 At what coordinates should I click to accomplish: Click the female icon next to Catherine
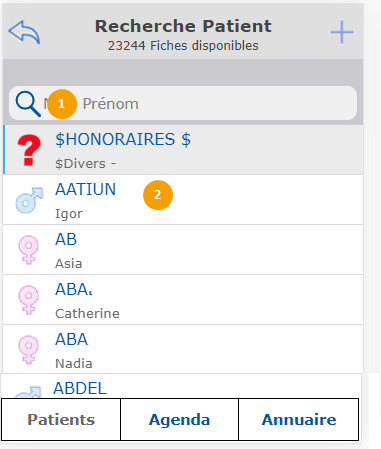(28, 299)
